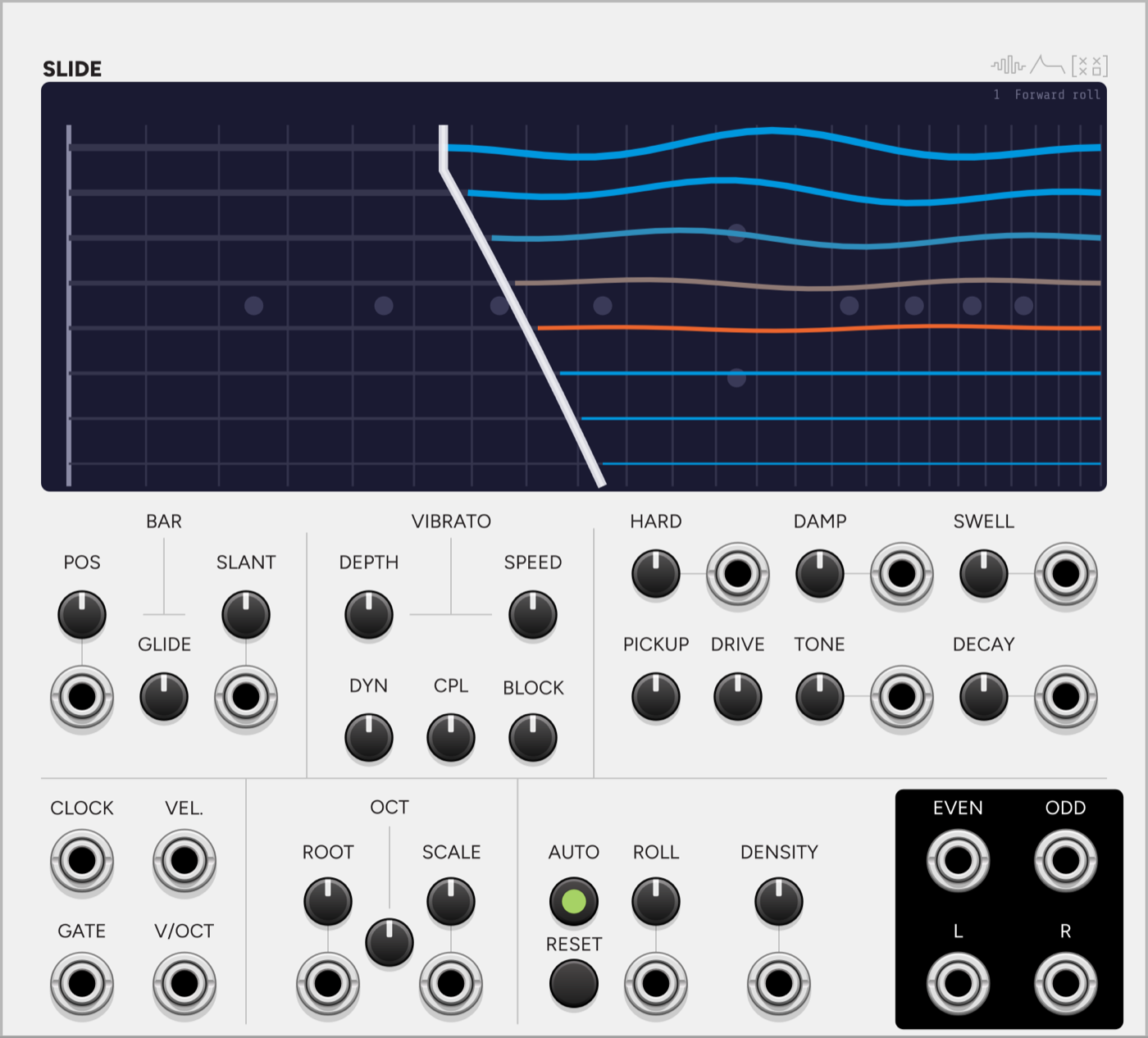This screenshot has height=1038, width=1148.
Task: Click the SCALE knob
Action: click(451, 902)
